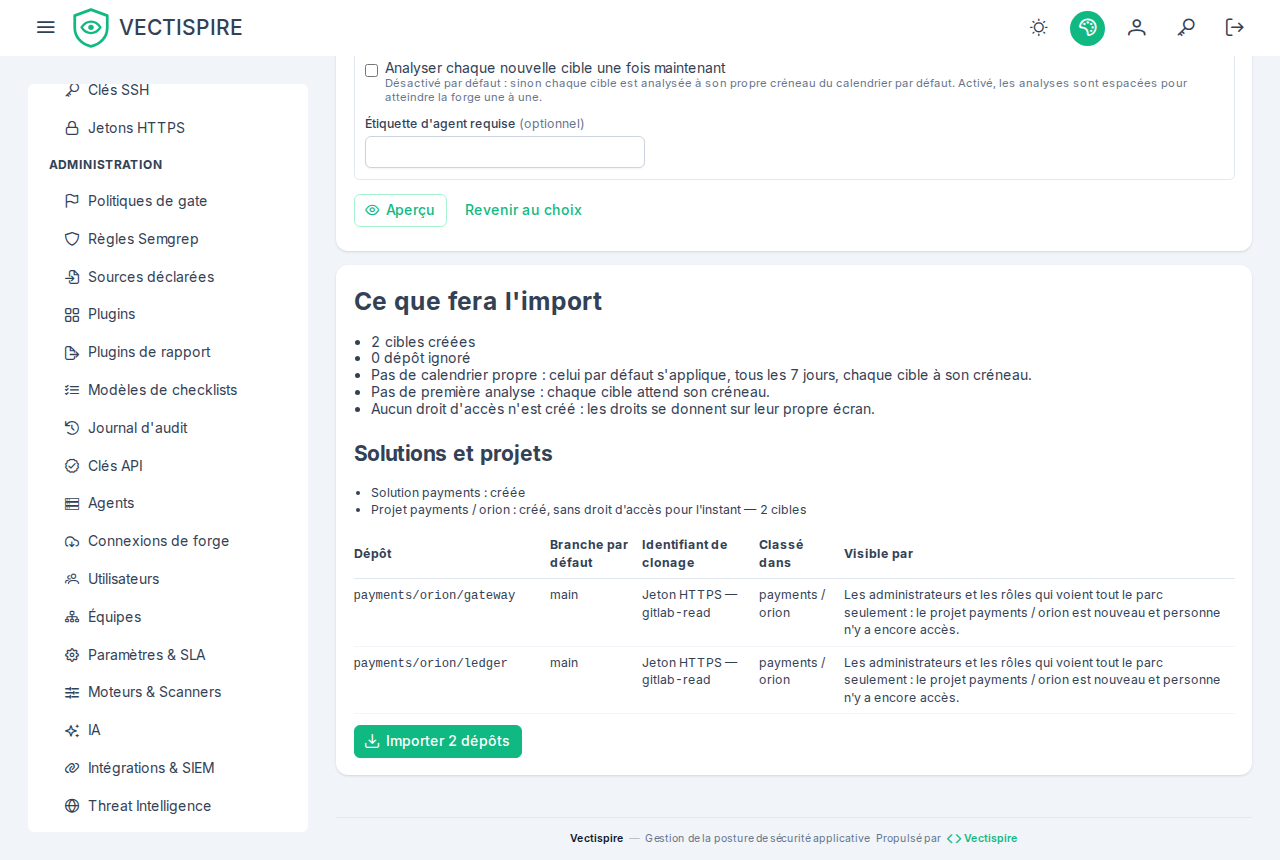Open Sources déclarées in sidebar
1280x860 pixels.
pyautogui.click(x=168, y=277)
